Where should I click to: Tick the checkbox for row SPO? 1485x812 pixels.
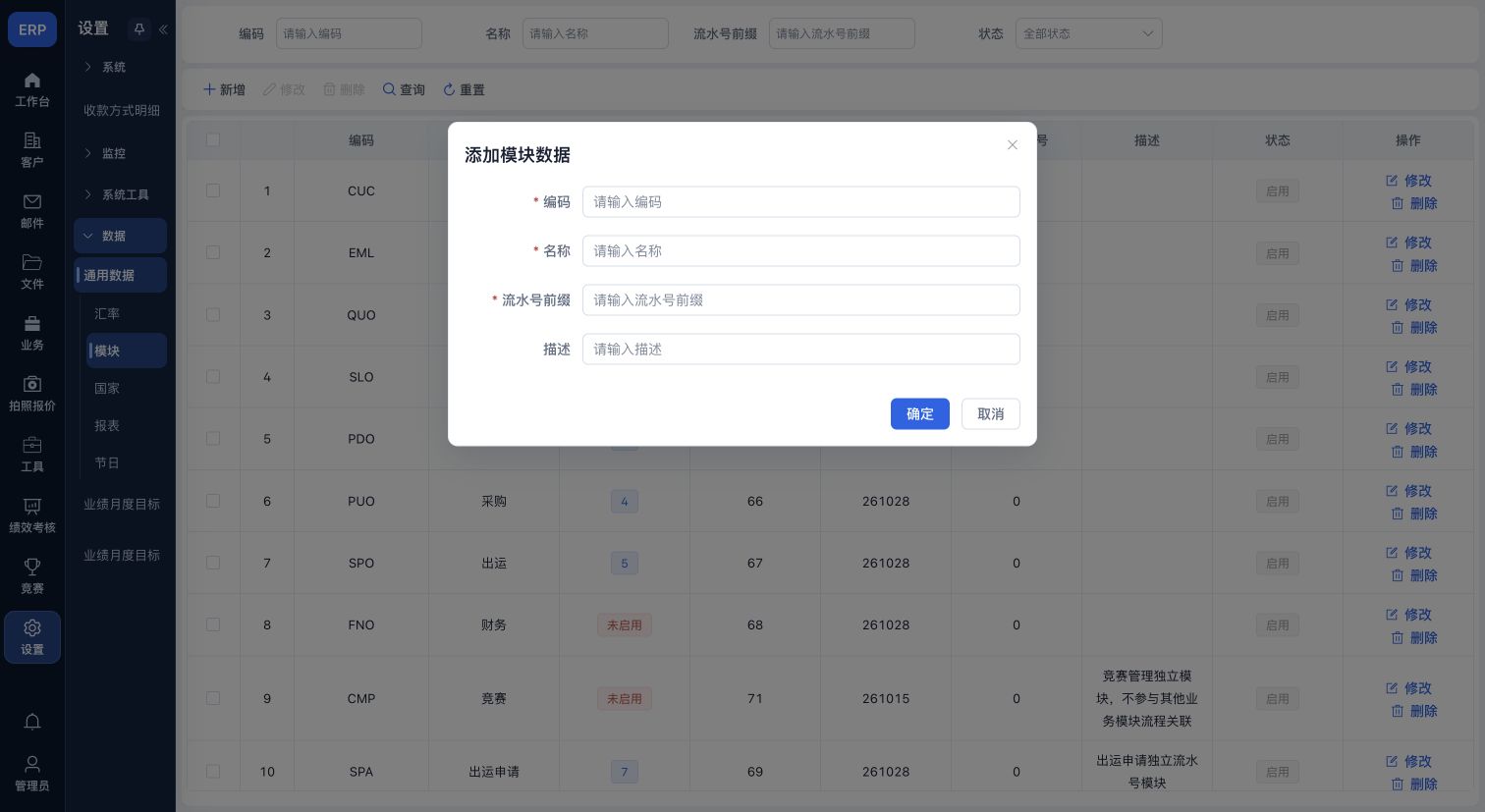pos(213,563)
